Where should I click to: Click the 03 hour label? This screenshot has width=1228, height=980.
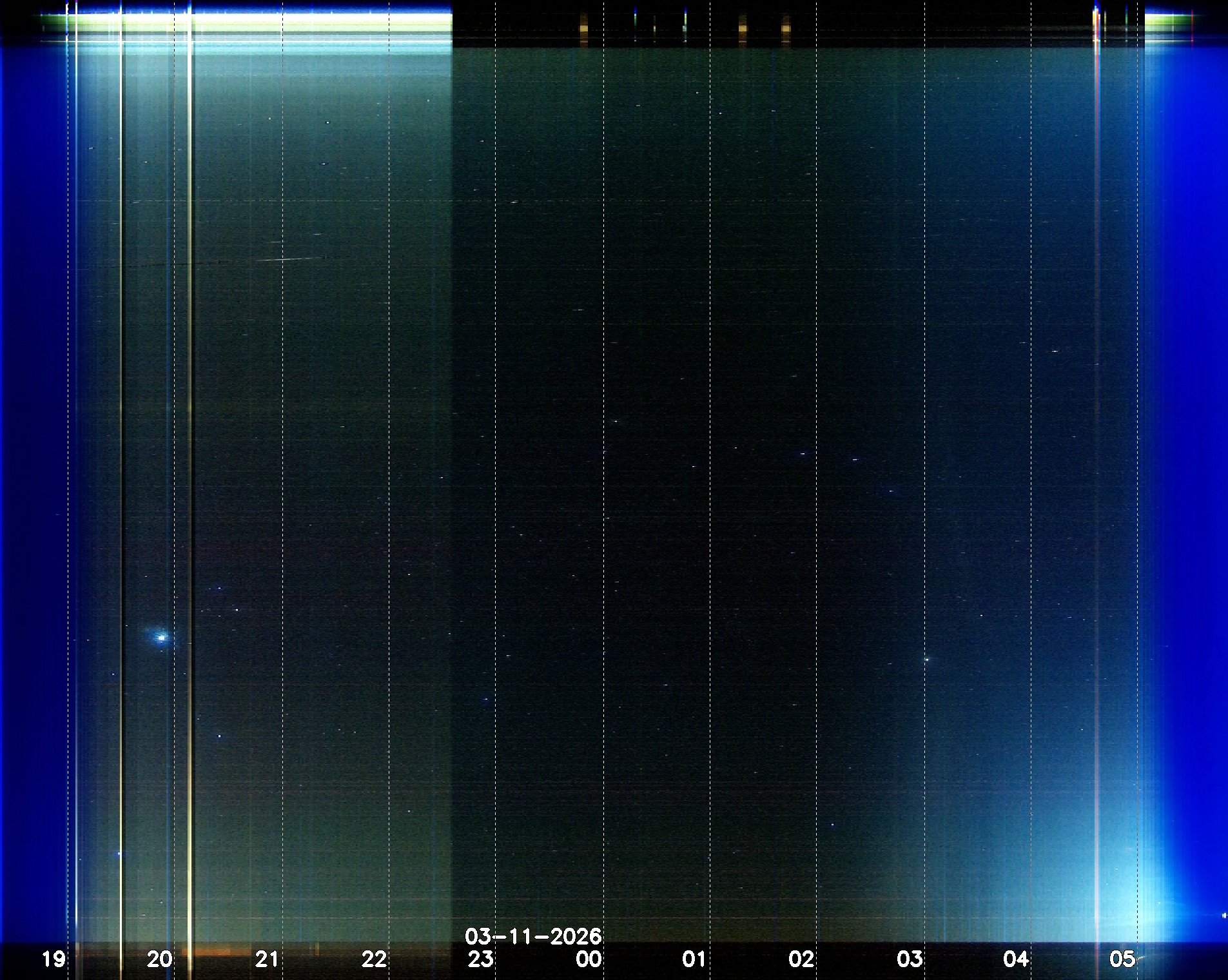pos(909,959)
